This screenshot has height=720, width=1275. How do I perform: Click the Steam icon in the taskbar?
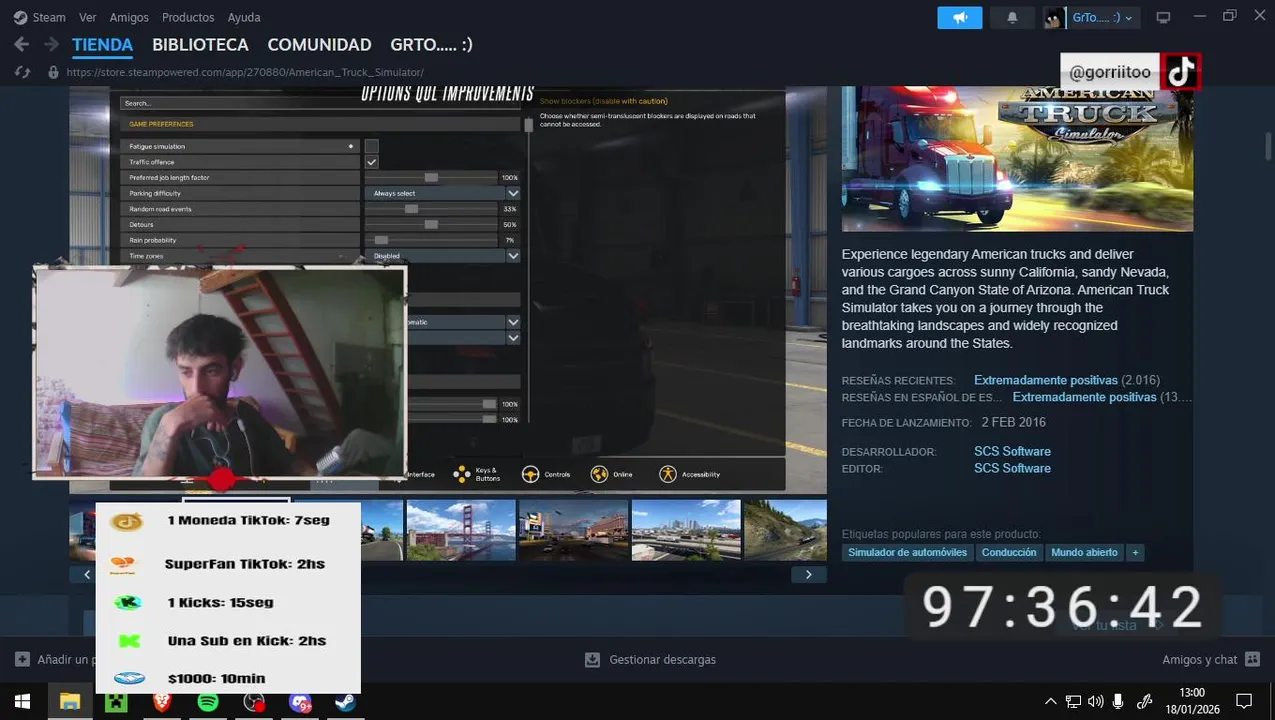point(345,702)
